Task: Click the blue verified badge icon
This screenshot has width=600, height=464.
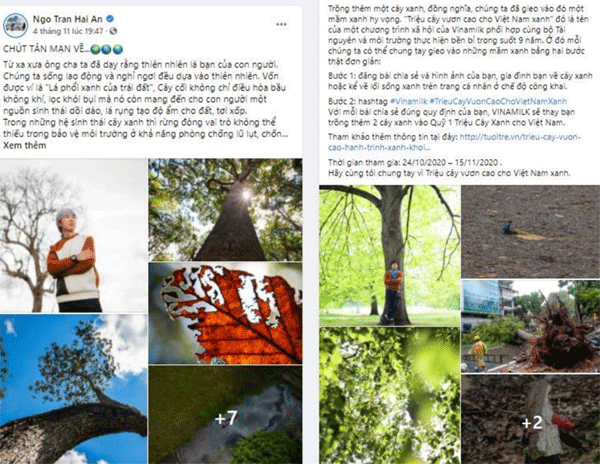Action: [x=110, y=18]
